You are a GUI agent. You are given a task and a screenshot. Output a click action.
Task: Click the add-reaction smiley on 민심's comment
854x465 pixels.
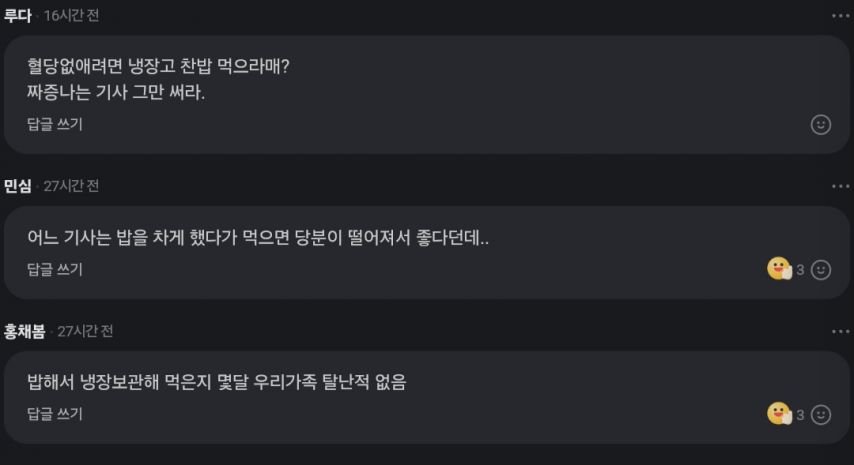point(820,270)
